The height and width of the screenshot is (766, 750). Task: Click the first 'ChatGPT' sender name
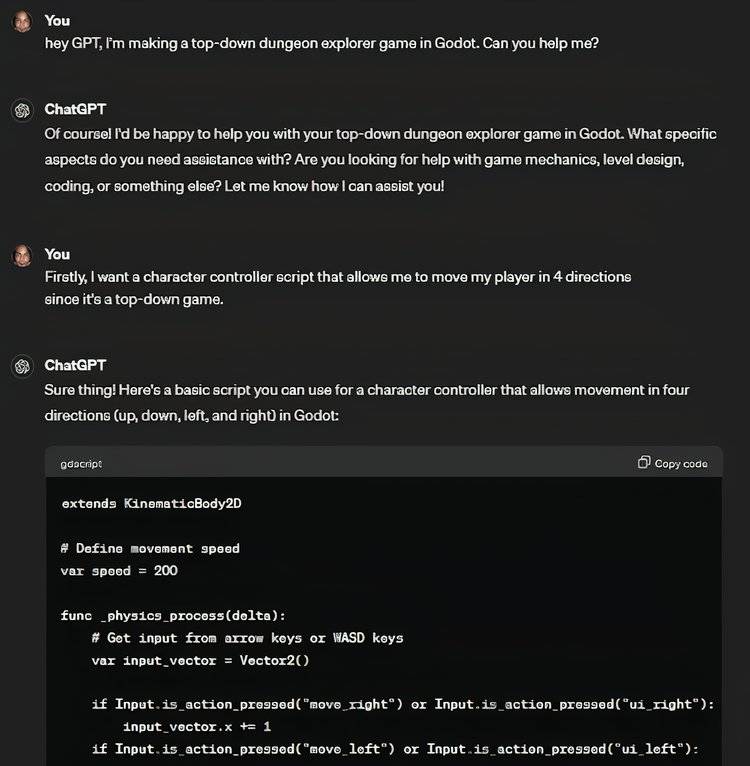pyautogui.click(x=75, y=109)
